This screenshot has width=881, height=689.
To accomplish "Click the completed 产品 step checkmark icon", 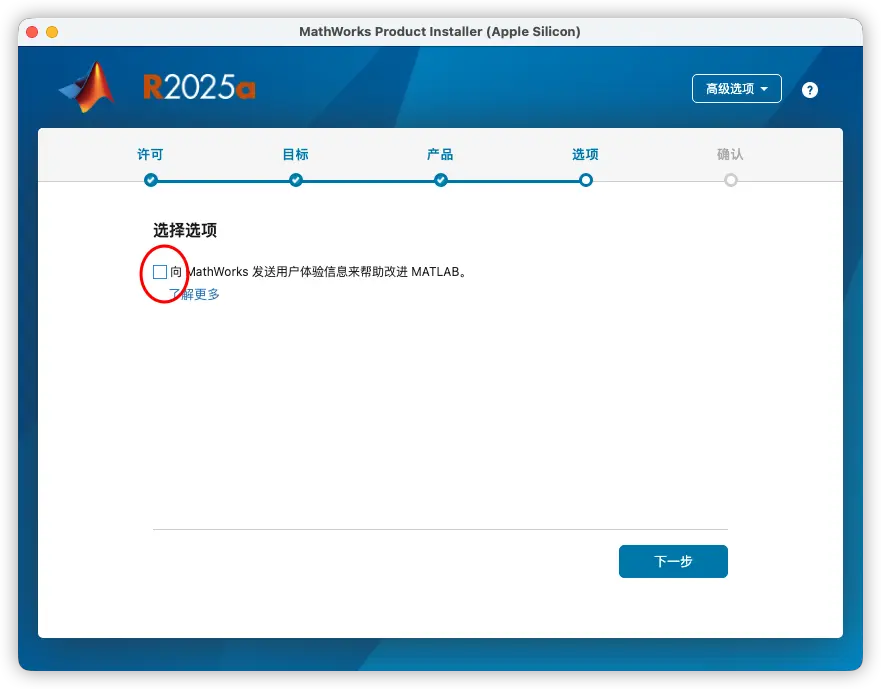I will coord(440,180).
